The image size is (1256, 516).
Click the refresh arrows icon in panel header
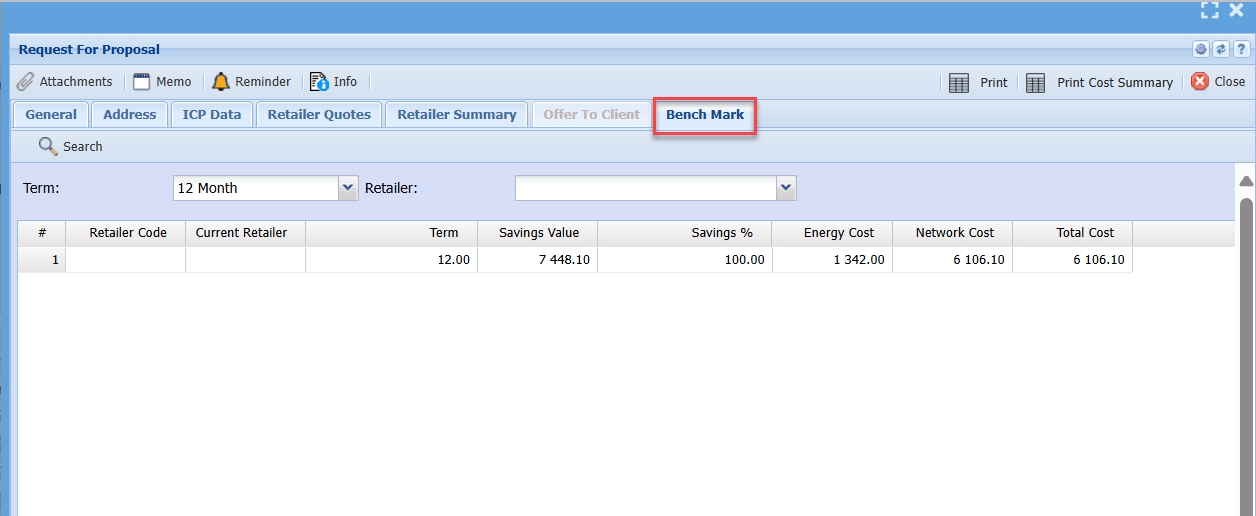click(1221, 50)
